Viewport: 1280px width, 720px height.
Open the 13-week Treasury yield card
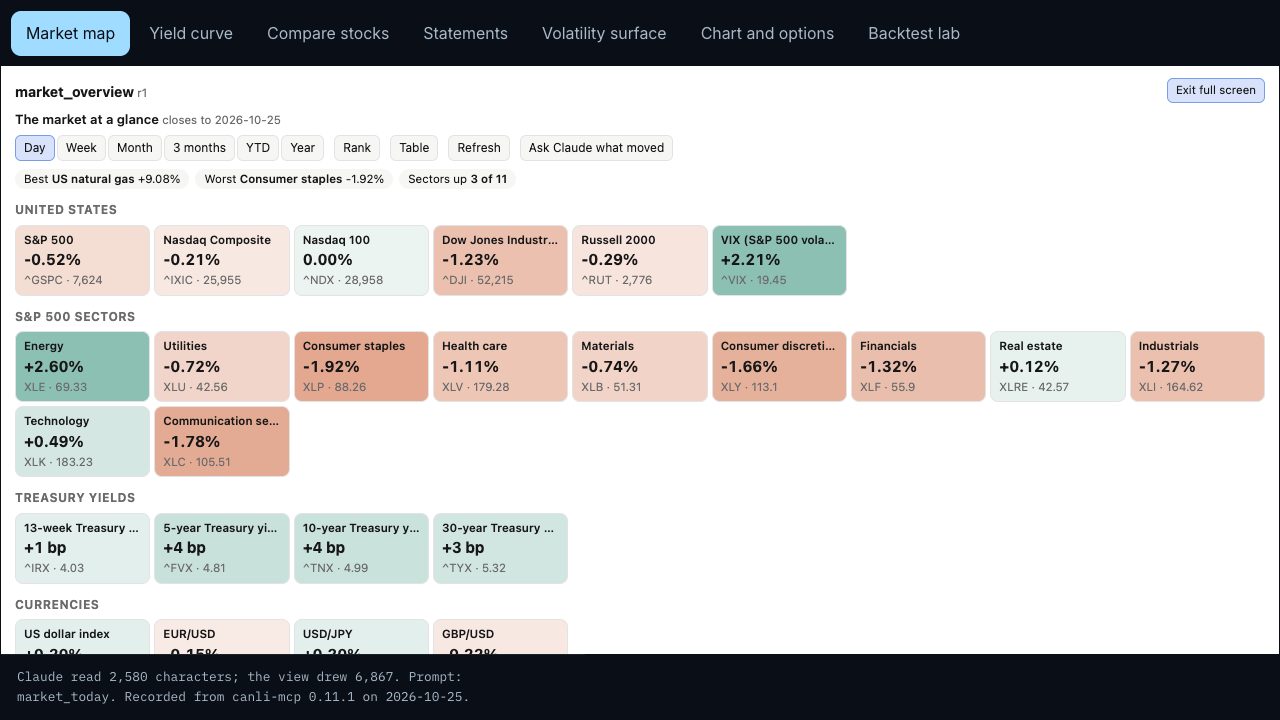(x=82, y=548)
